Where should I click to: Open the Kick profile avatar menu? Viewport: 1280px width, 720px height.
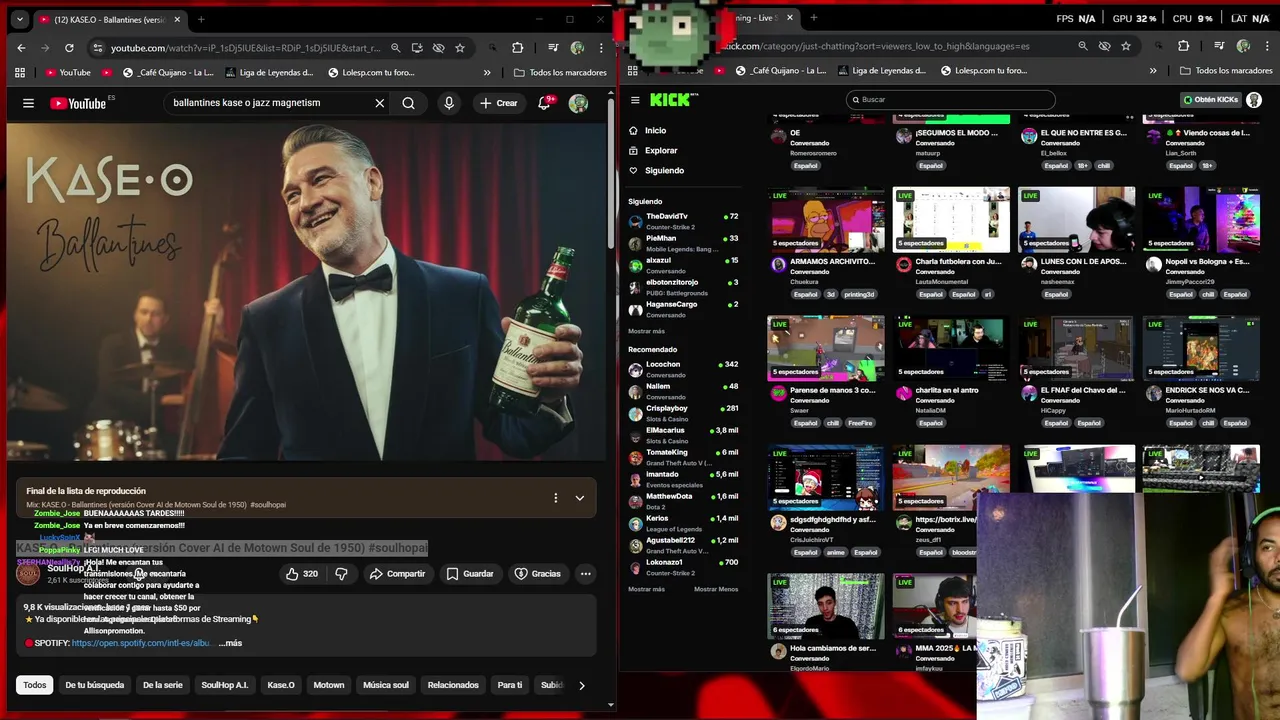[1254, 100]
